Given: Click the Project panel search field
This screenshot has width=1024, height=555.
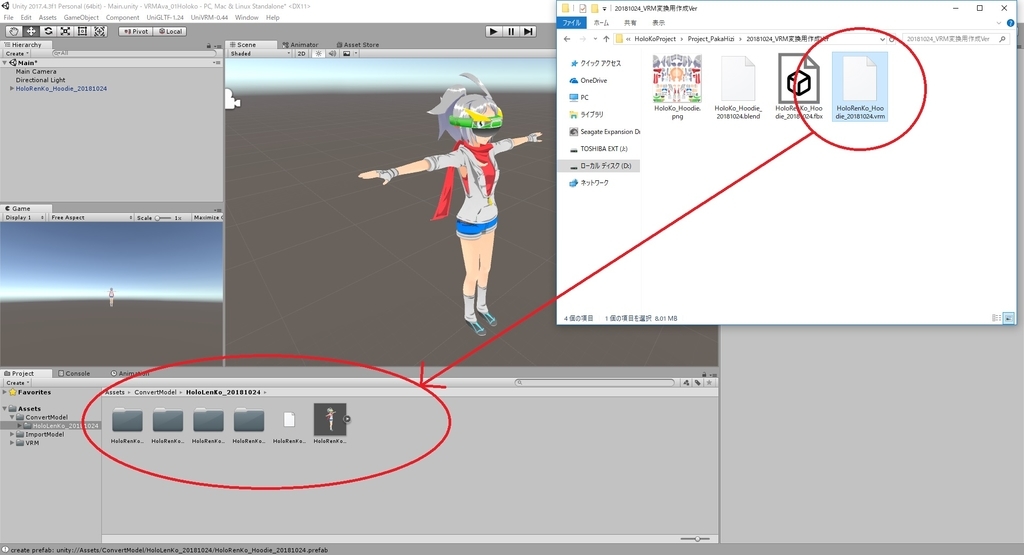Looking at the screenshot, I should click(x=595, y=383).
